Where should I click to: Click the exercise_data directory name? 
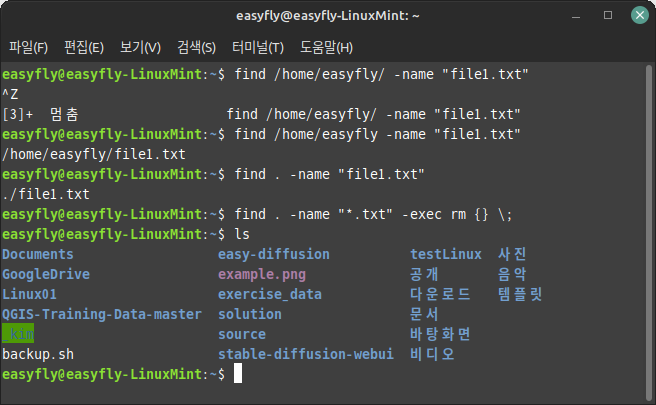(x=270, y=294)
